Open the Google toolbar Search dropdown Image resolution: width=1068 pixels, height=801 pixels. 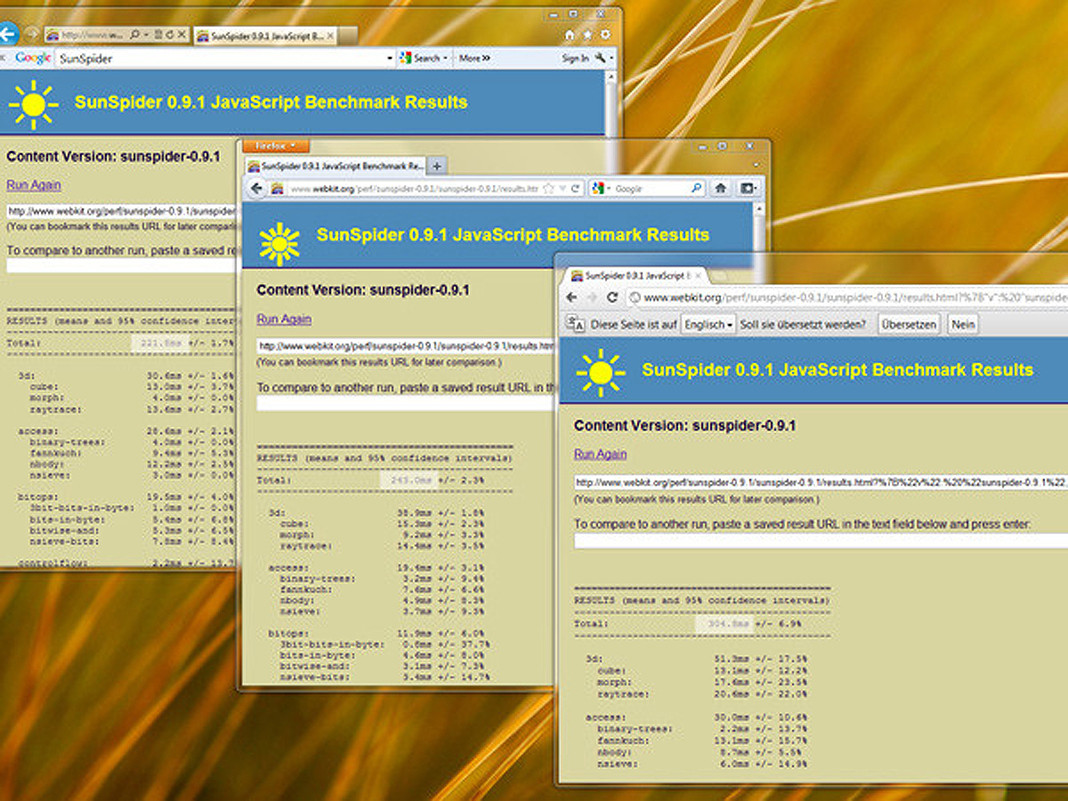[425, 59]
